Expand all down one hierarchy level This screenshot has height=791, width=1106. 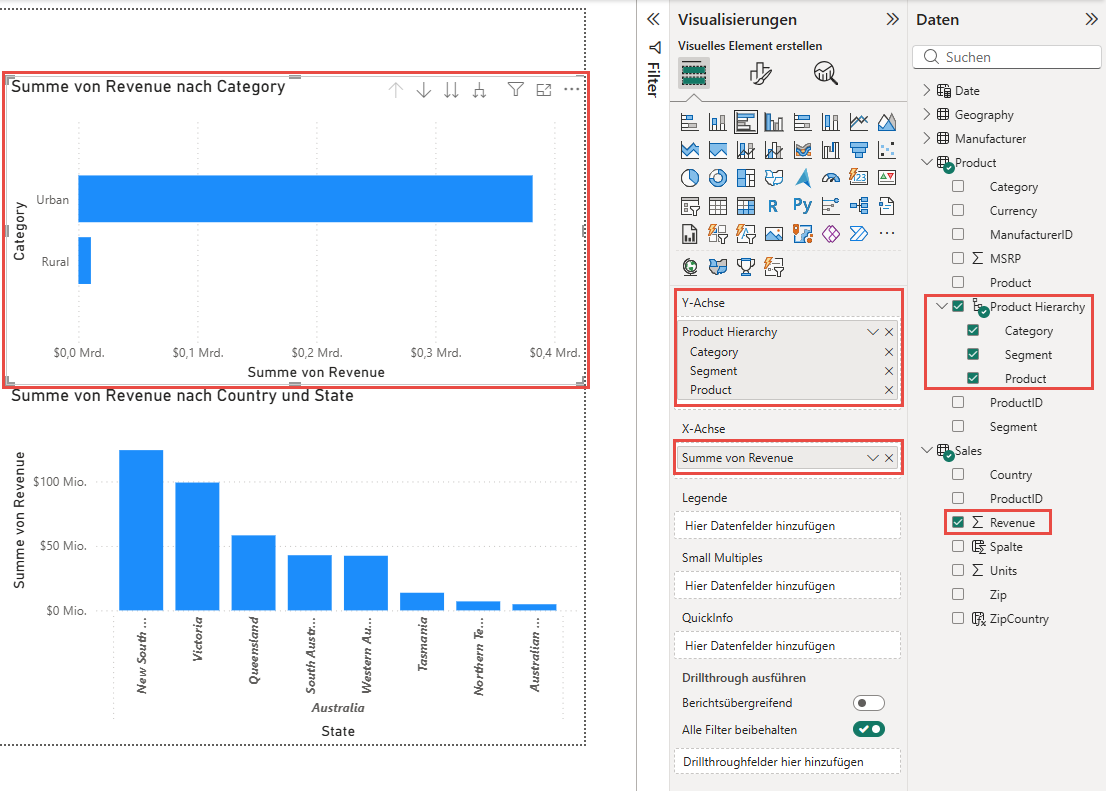point(480,90)
